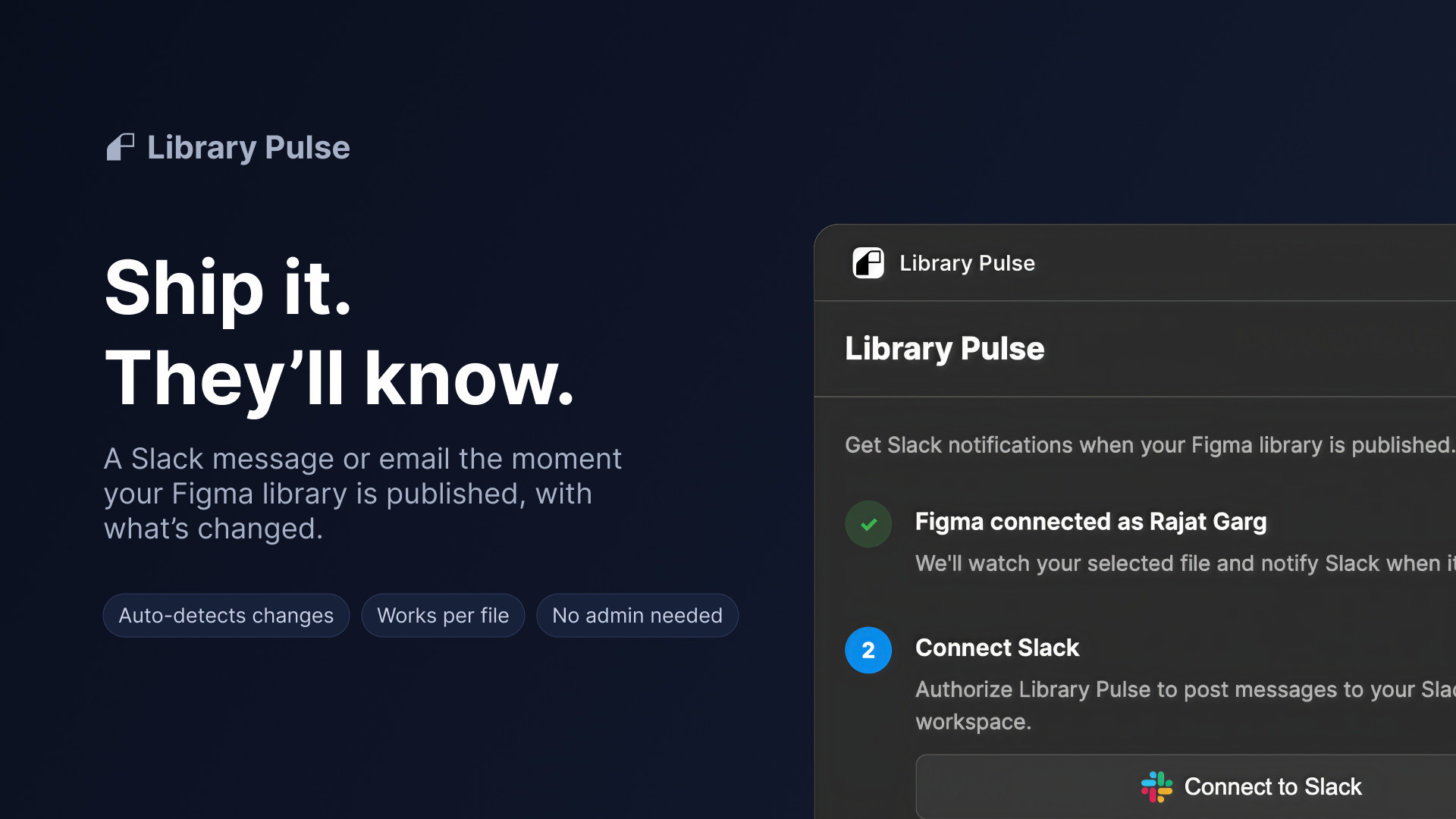Click the blue step 2 circle
The height and width of the screenshot is (819, 1456).
click(x=868, y=650)
